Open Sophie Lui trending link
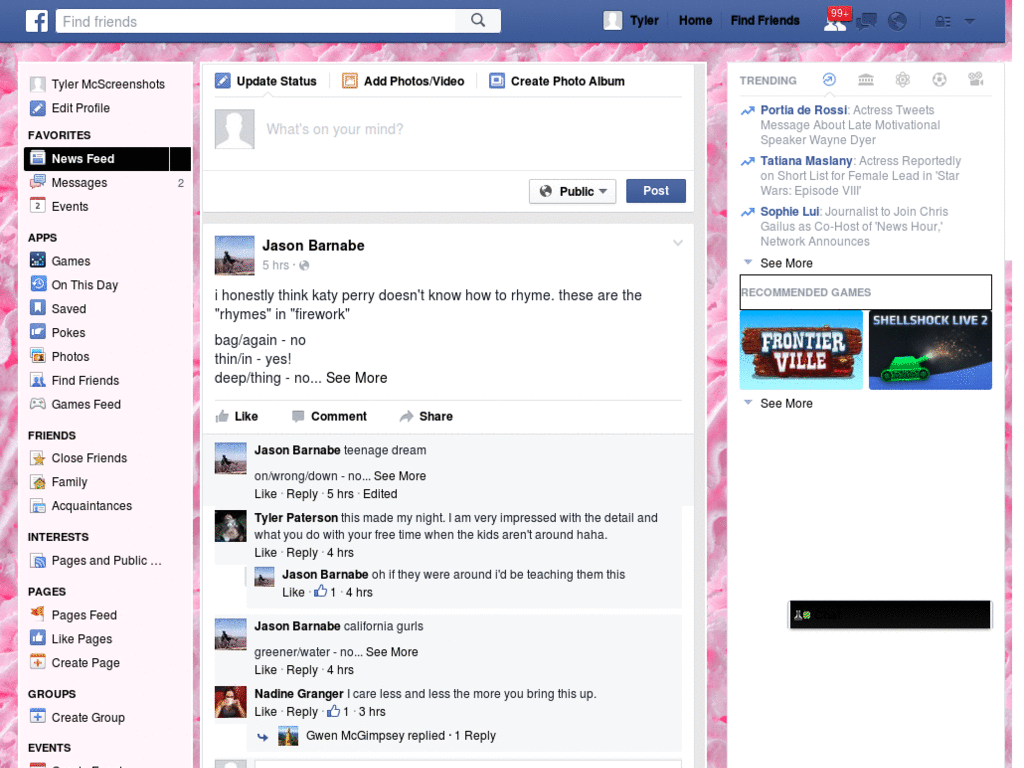 coord(790,212)
